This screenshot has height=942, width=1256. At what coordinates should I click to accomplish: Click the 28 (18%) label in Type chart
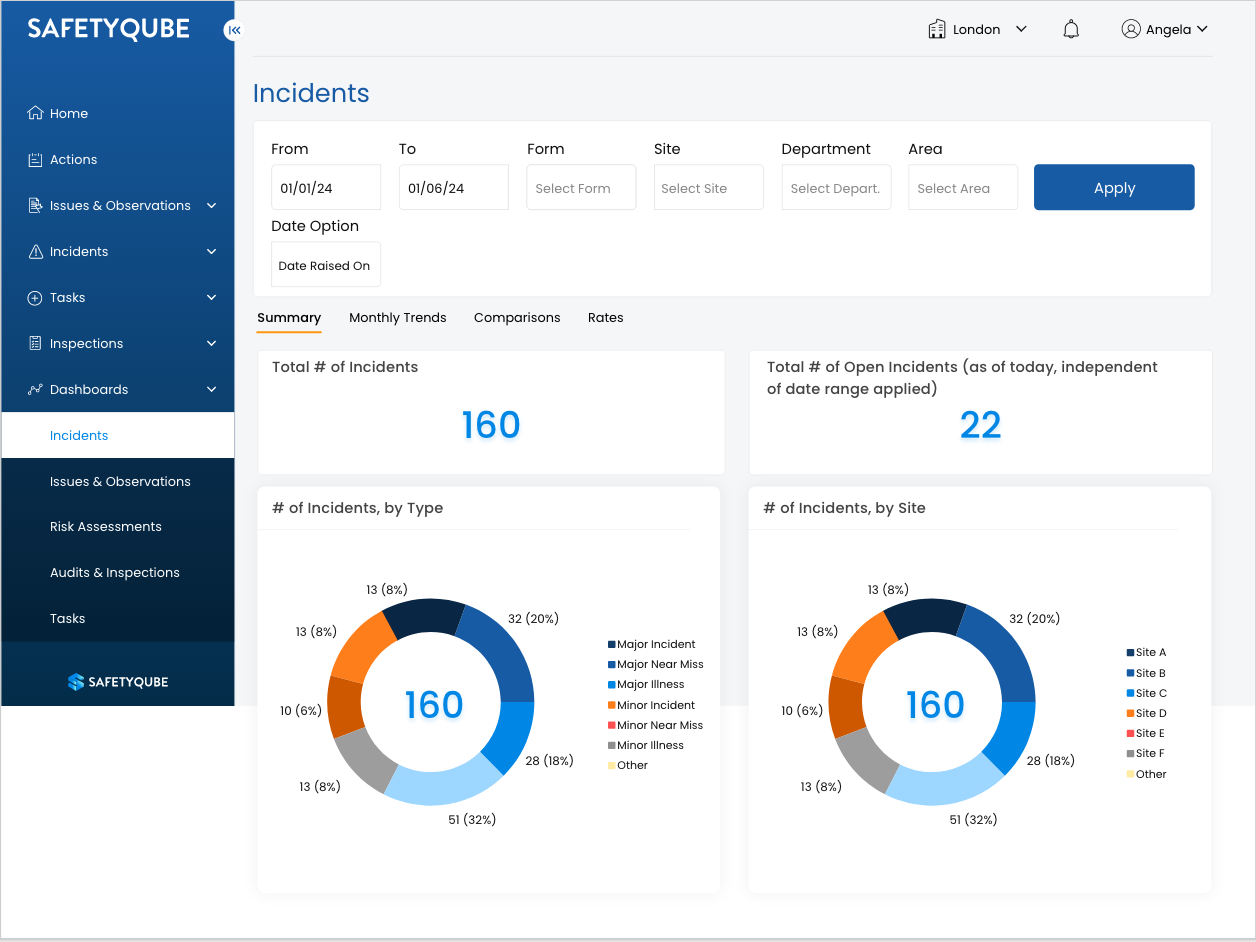[549, 761]
